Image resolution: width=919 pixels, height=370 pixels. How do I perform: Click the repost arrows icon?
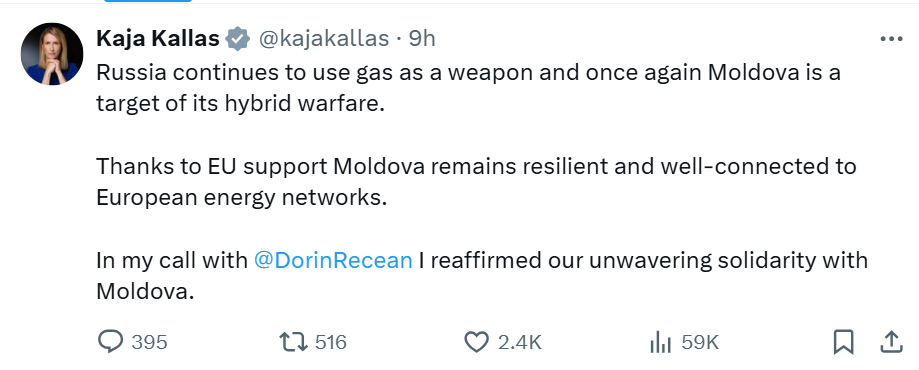coord(294,341)
